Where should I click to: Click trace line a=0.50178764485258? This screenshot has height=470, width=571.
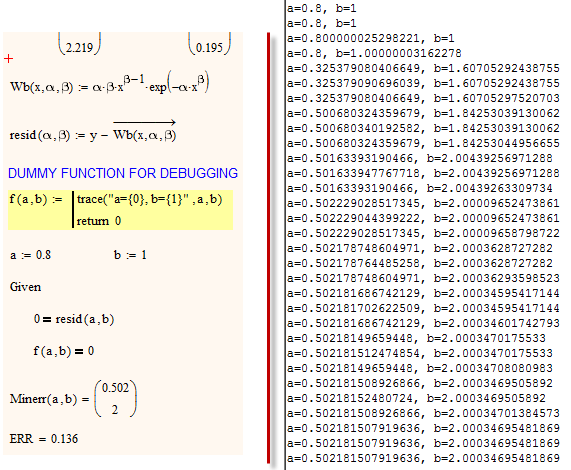click(420, 263)
